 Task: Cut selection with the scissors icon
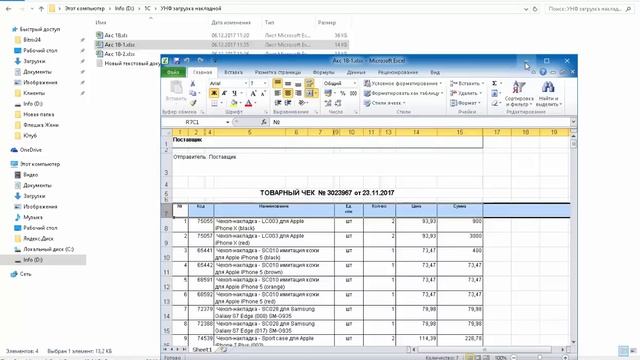[x=193, y=84]
